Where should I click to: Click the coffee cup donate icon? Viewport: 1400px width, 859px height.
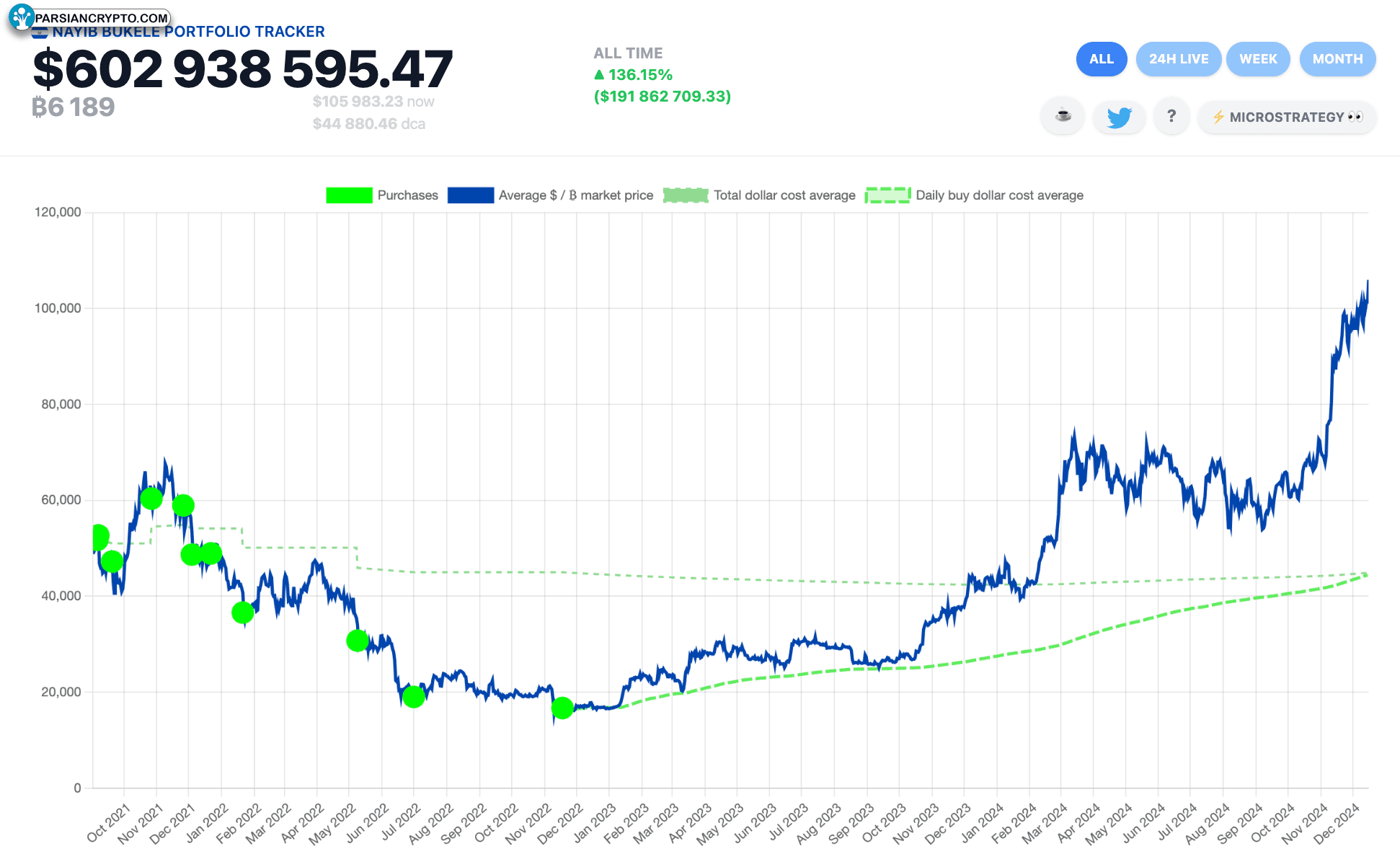pos(1063,116)
